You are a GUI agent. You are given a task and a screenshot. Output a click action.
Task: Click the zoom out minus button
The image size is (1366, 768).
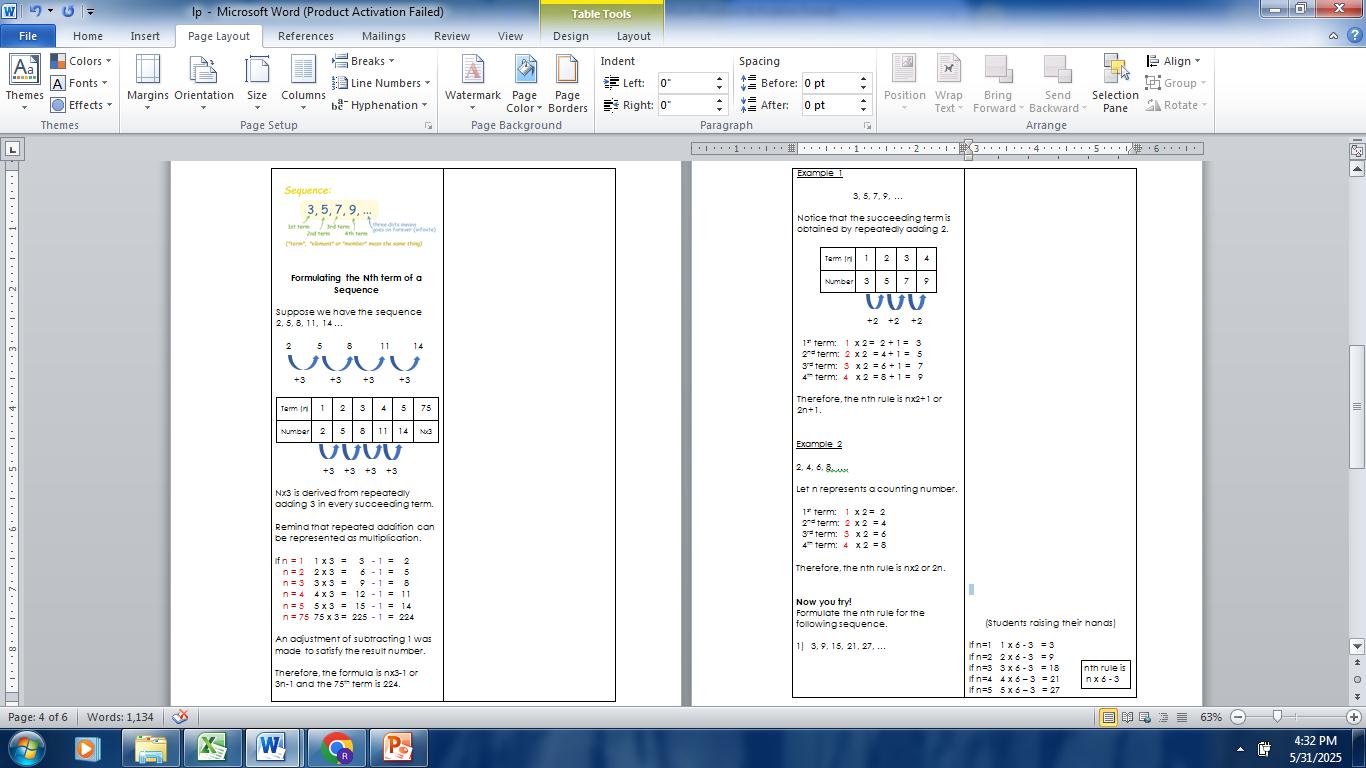click(x=1238, y=717)
